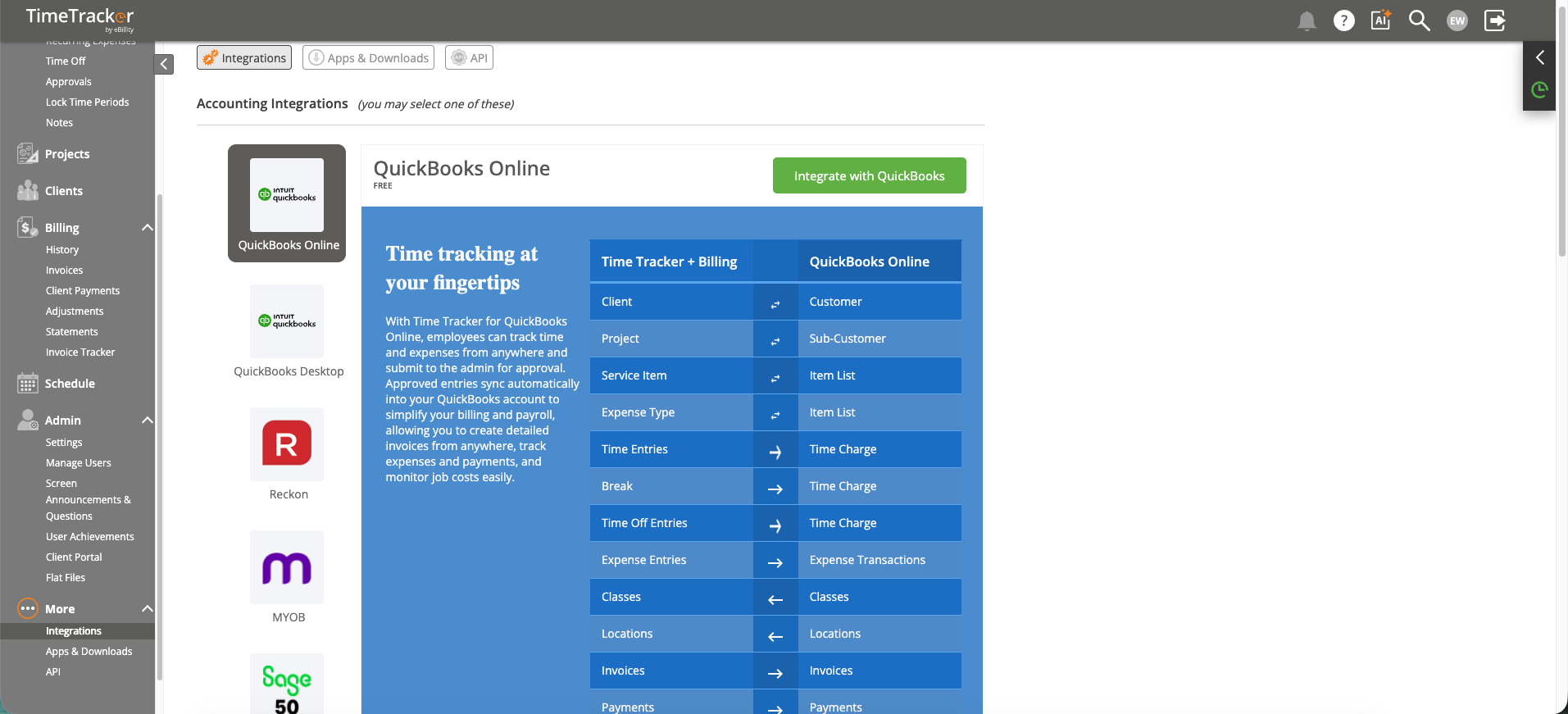The width and height of the screenshot is (1568, 714).
Task: Open User Achievements
Action: (90, 537)
